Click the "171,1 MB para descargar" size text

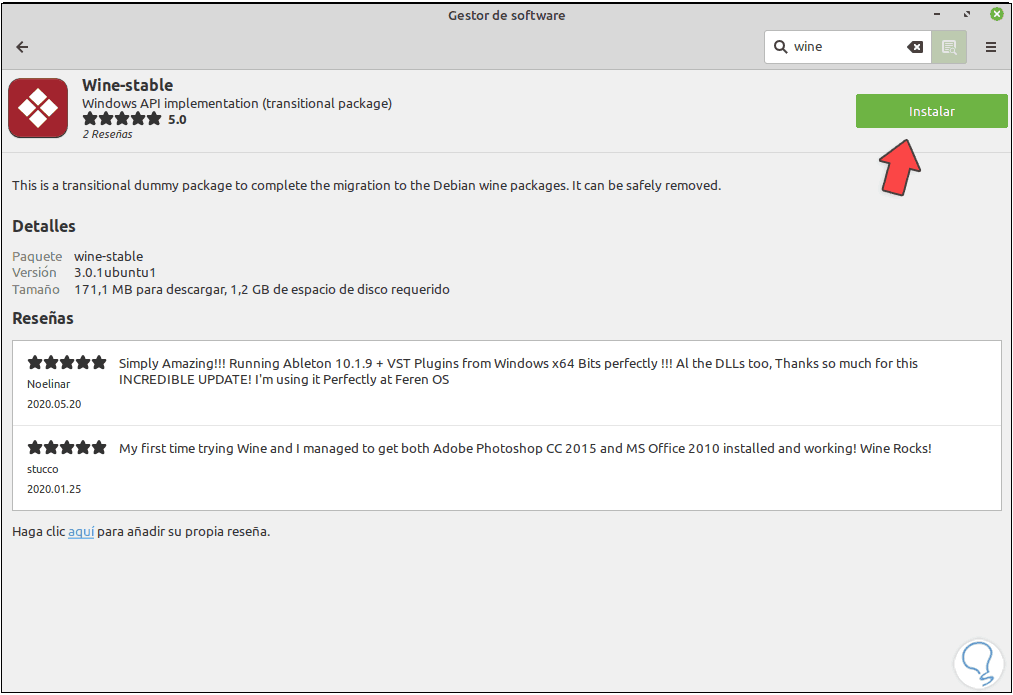[x=150, y=289]
